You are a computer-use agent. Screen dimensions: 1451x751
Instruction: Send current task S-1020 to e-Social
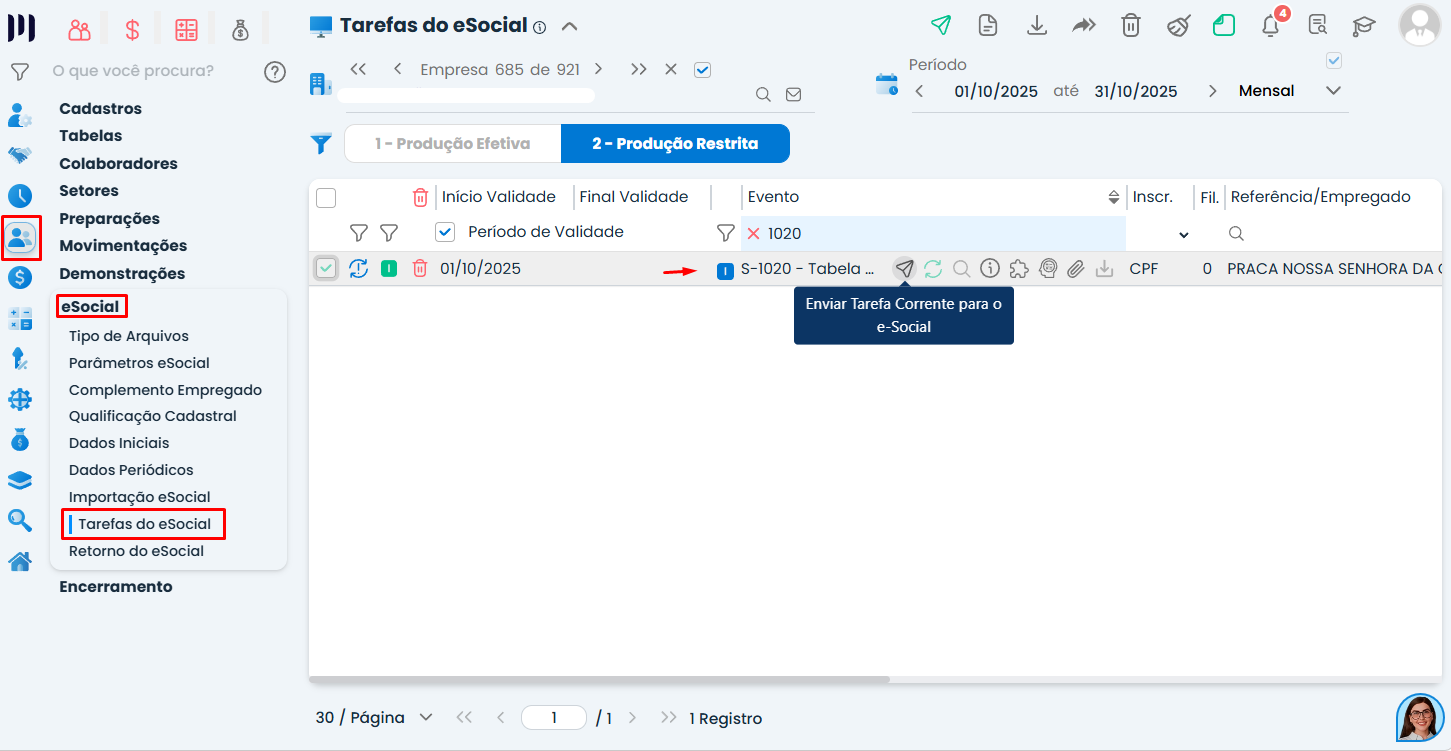(x=904, y=268)
